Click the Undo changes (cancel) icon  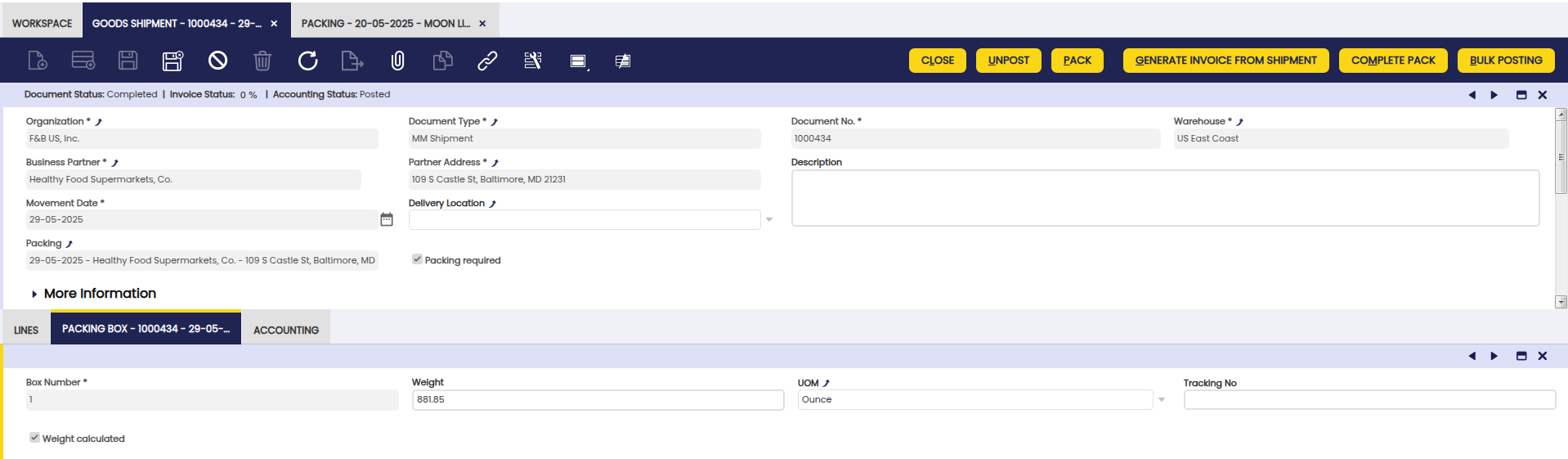(217, 61)
